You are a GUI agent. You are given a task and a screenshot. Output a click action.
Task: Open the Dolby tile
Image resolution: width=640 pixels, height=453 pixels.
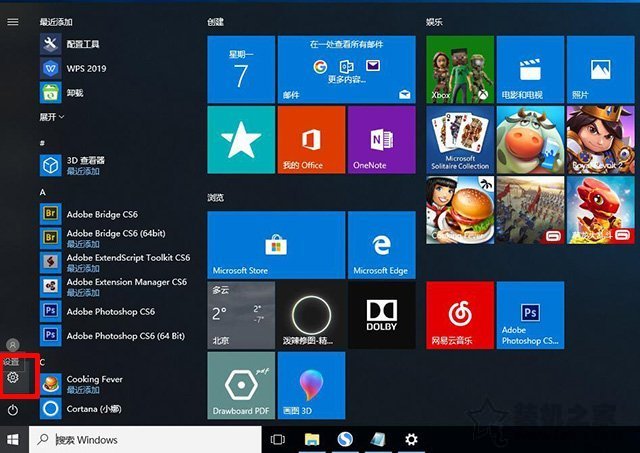(x=380, y=315)
